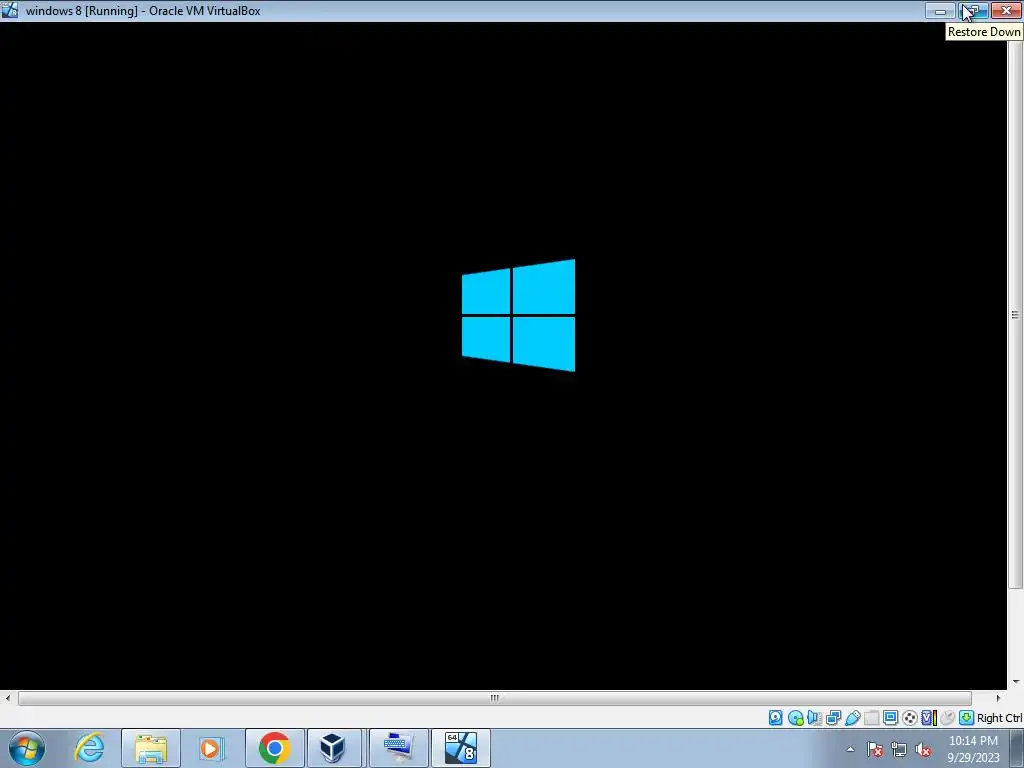Click the CPU virtualization status icon
This screenshot has height=768, width=1024.
[929, 718]
